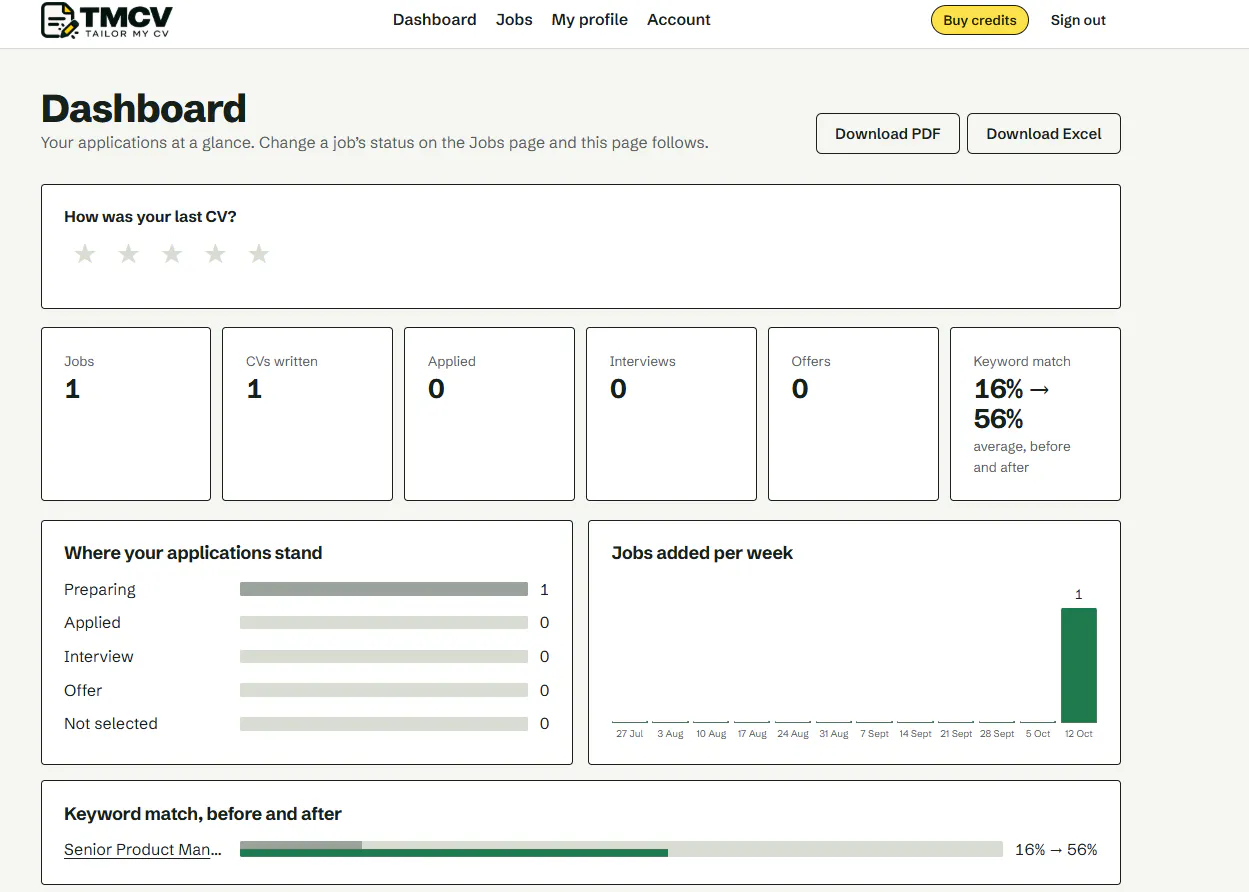This screenshot has height=892, width=1249.
Task: Select the Applied stat card
Action: 489,414
